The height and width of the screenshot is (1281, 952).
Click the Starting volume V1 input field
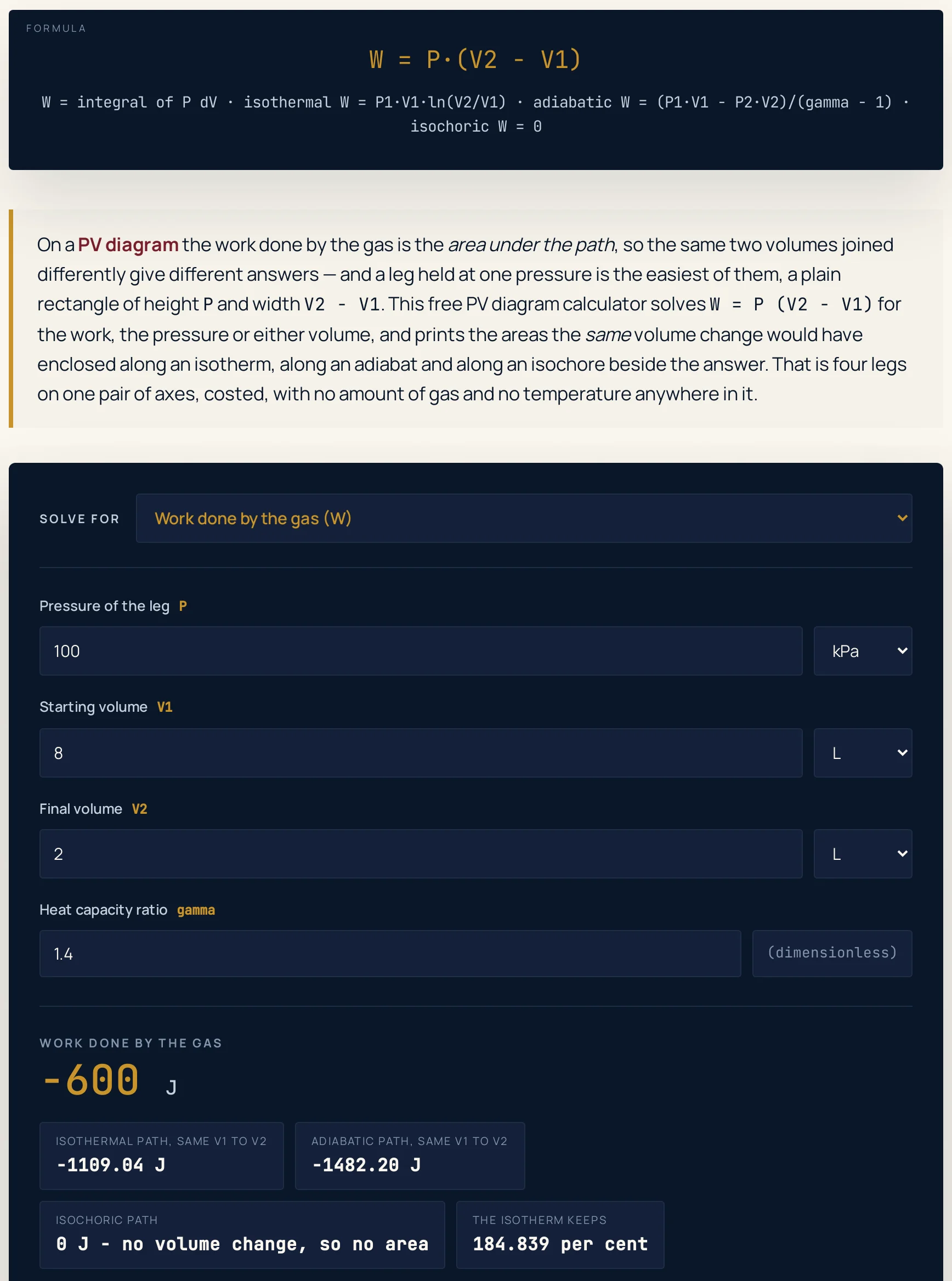(421, 752)
